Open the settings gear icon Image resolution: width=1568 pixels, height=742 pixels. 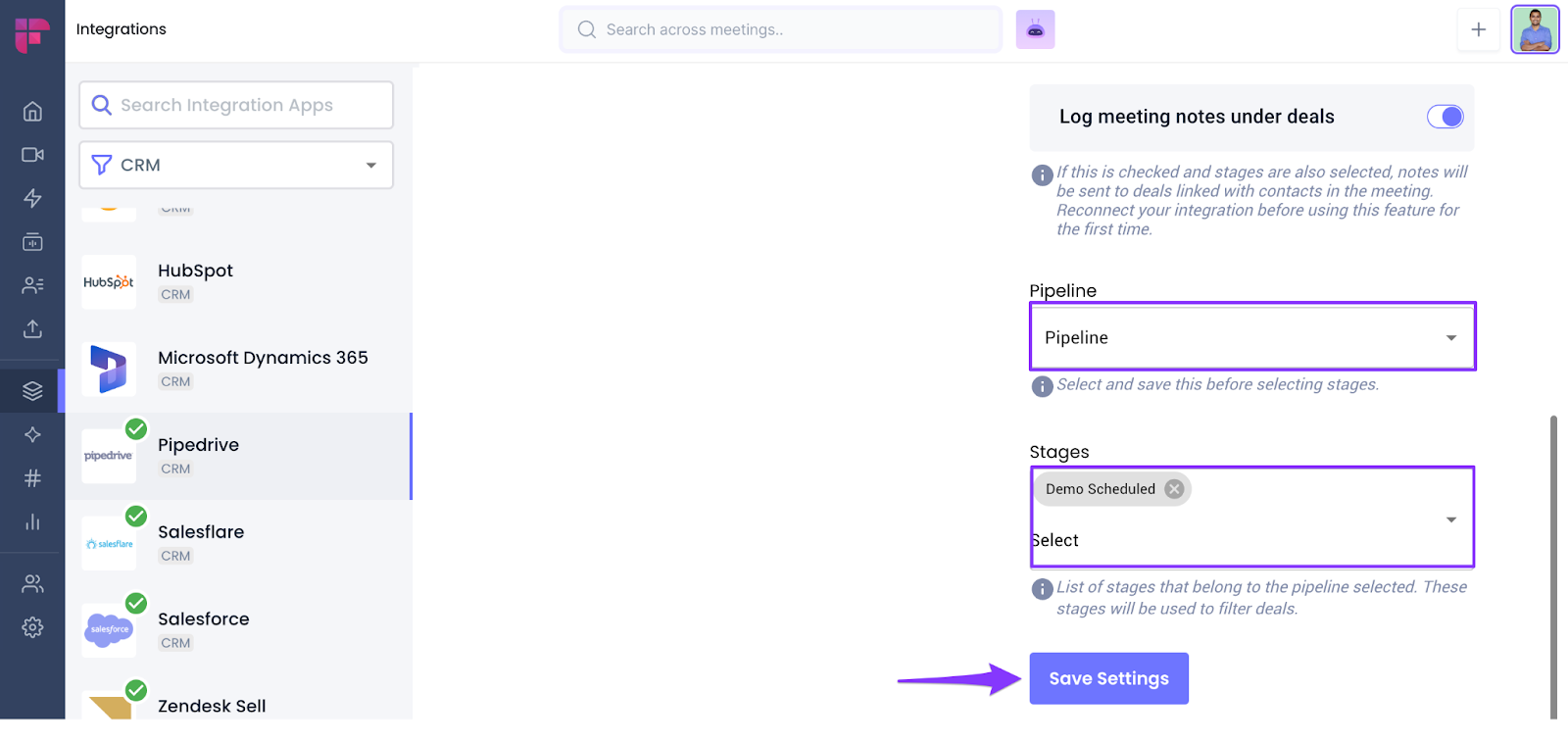32,627
